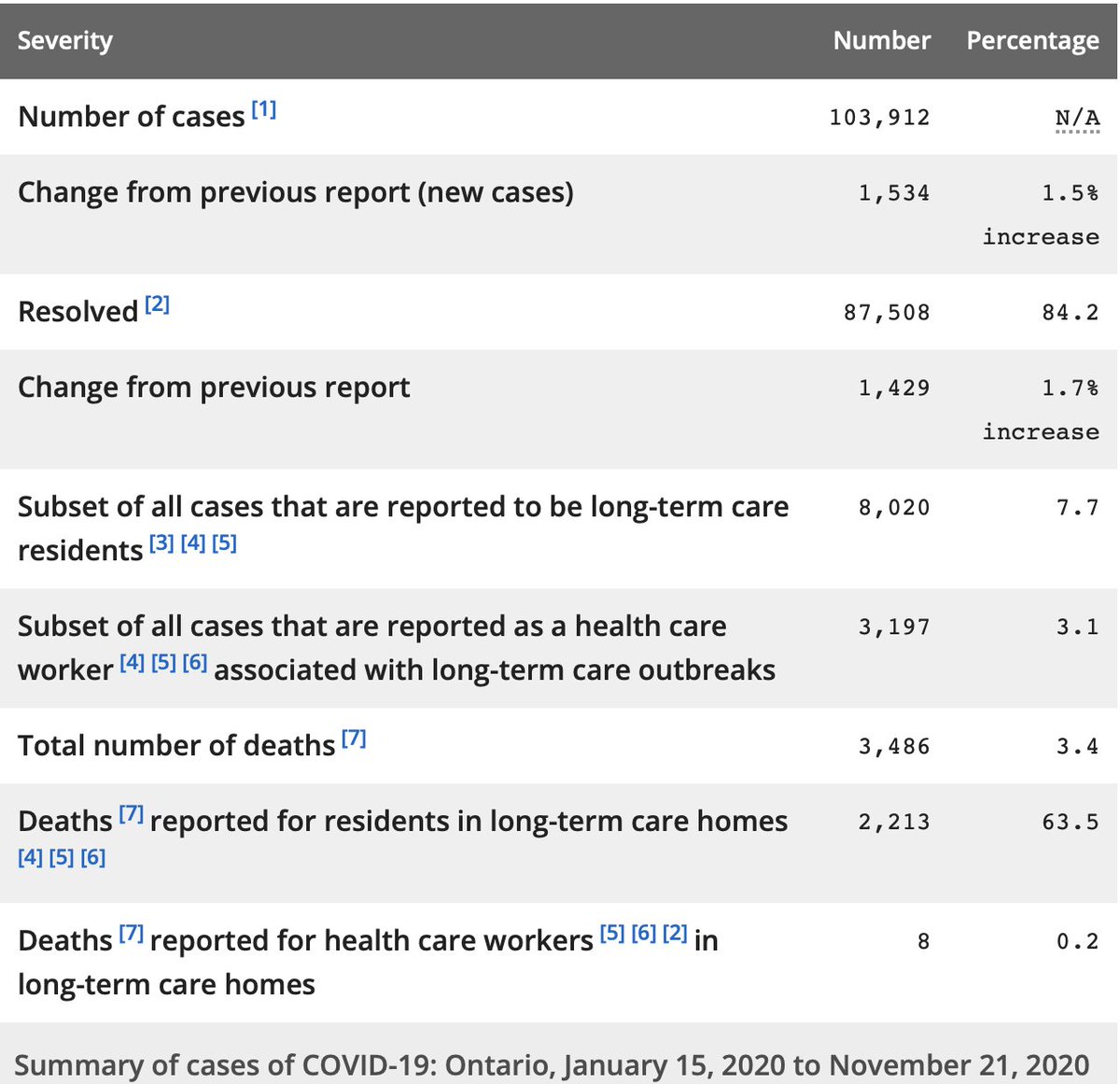Open footnote [5] in long-term care residents row
Screen dimensions: 1120x1084
pyautogui.click(x=224, y=542)
